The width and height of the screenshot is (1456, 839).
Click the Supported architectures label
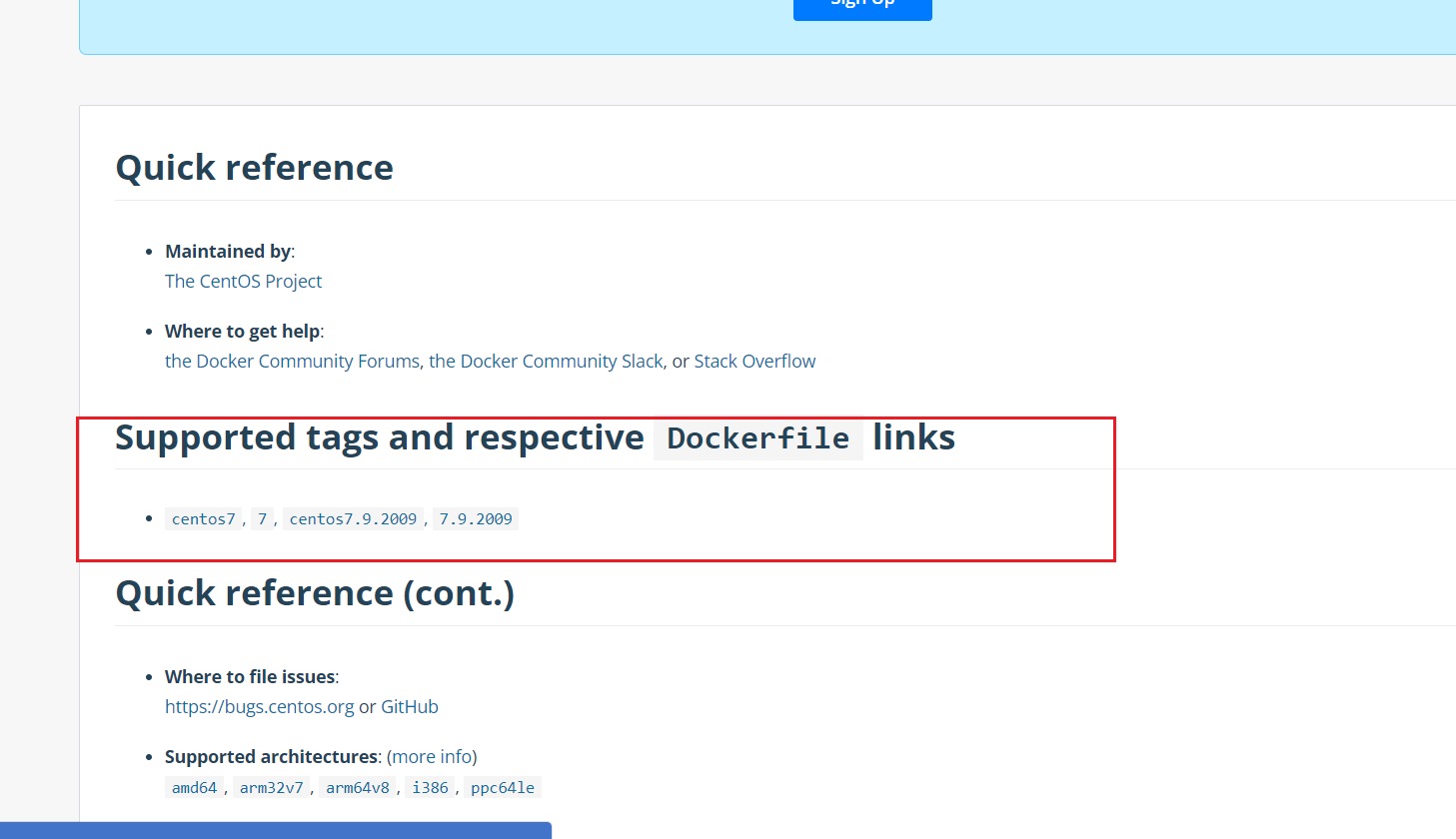click(x=272, y=757)
